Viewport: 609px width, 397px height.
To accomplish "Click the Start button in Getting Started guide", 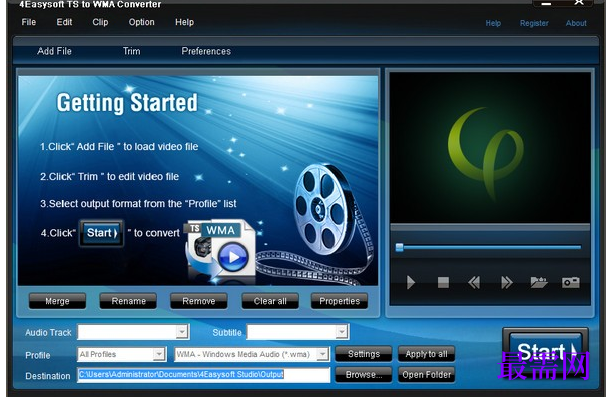I will (x=102, y=233).
